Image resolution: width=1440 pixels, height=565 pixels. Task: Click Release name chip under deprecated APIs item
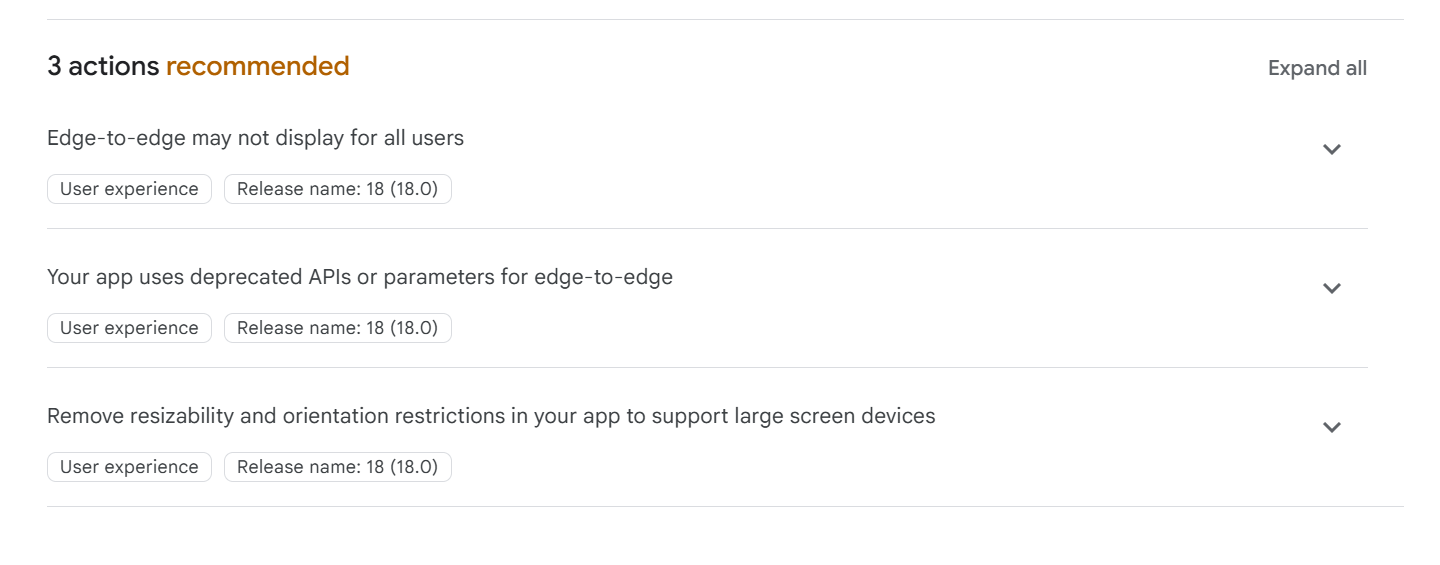pyautogui.click(x=337, y=328)
